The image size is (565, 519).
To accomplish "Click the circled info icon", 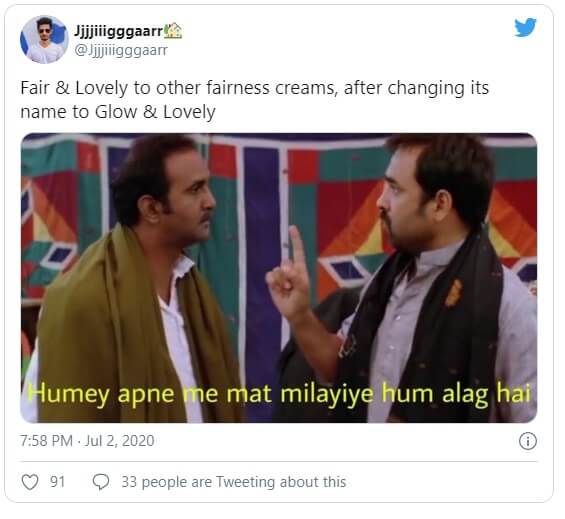I will click(x=528, y=441).
